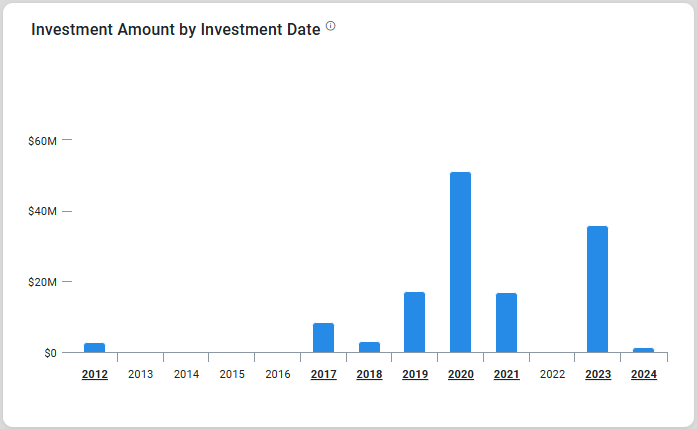Open the underlined 2012 year link
This screenshot has width=697, height=429.
tap(95, 374)
